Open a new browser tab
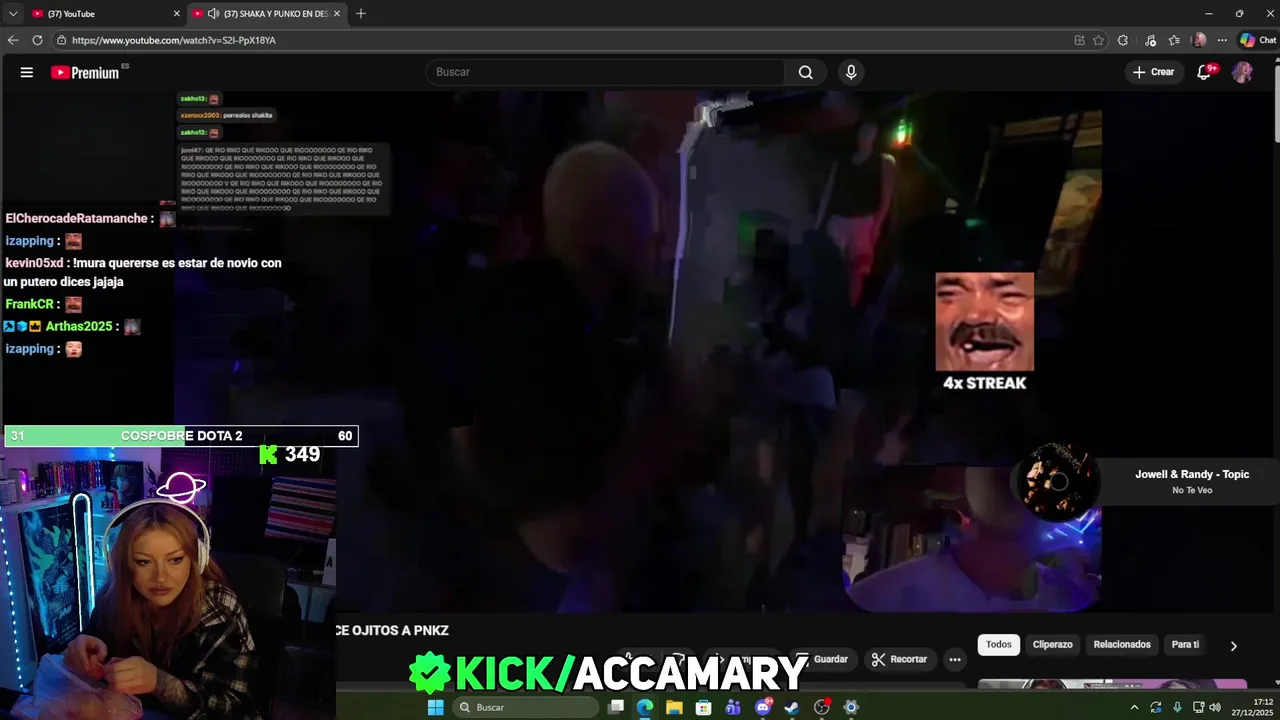Viewport: 1280px width, 720px height. [x=361, y=13]
